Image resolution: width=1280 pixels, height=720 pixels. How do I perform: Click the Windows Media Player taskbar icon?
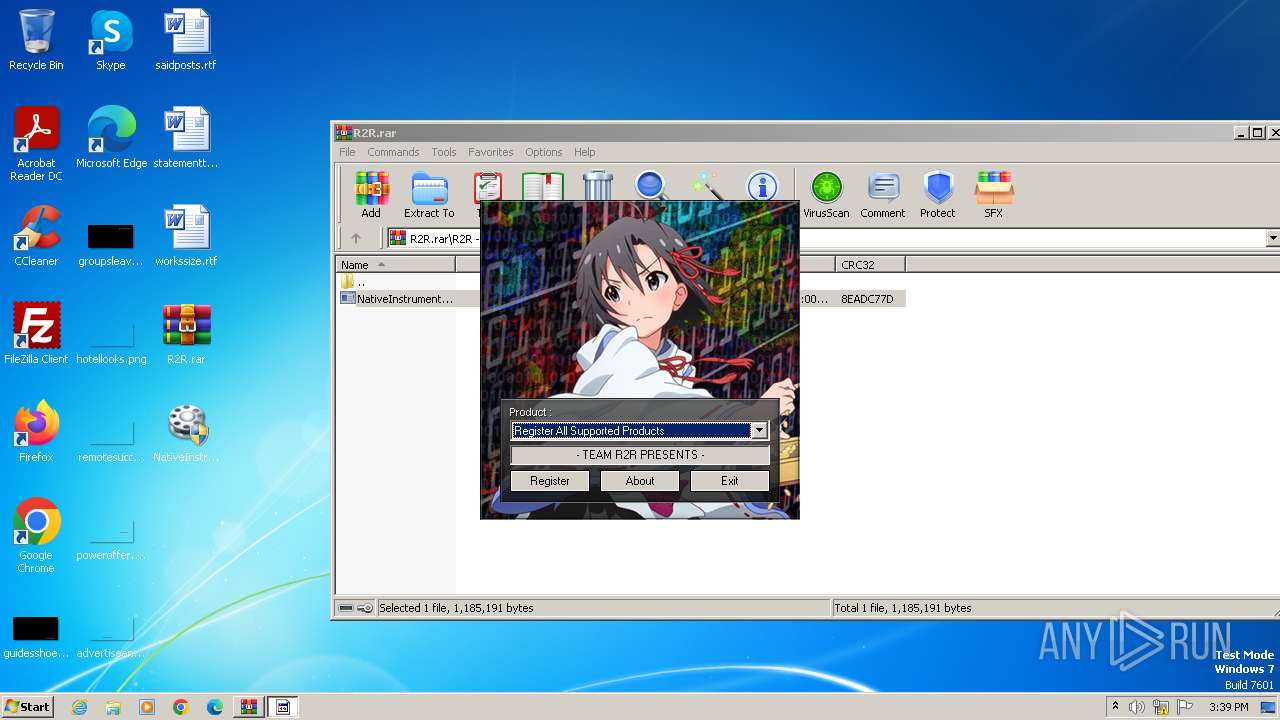(147, 707)
